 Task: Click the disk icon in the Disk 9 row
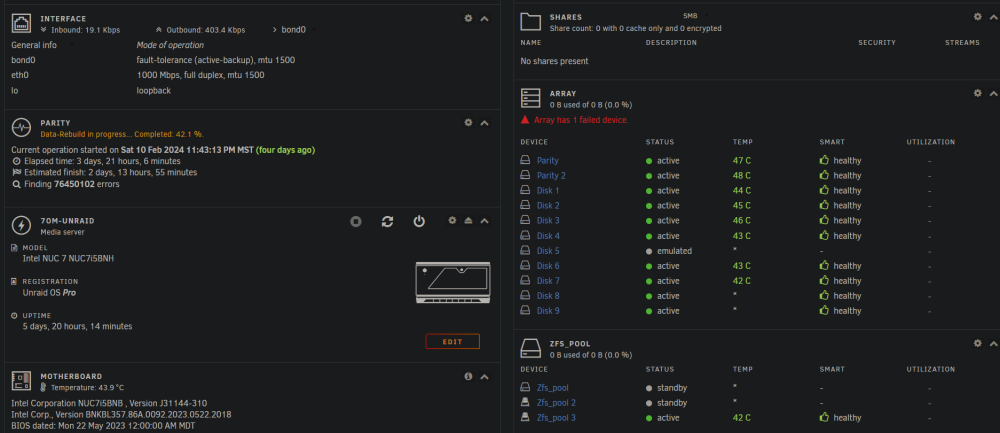[x=526, y=311]
